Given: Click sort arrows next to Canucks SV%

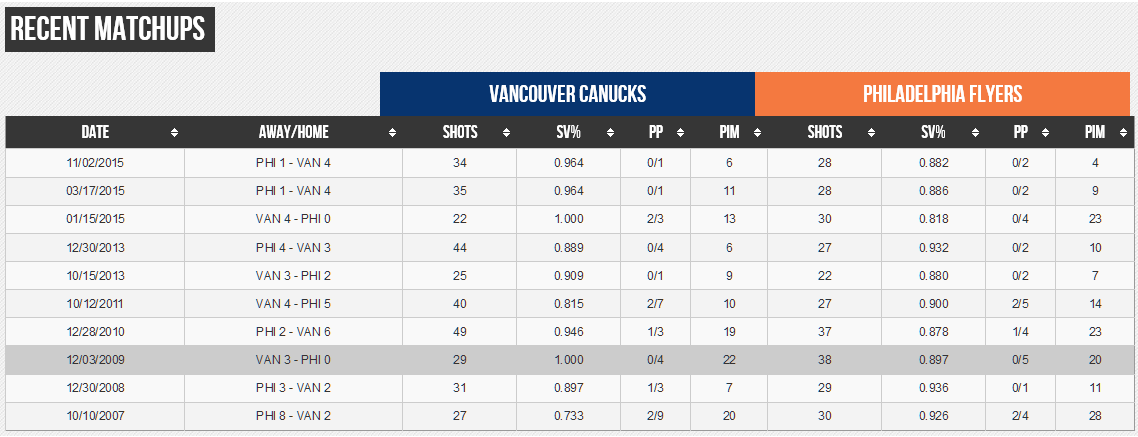Looking at the screenshot, I should [x=610, y=133].
